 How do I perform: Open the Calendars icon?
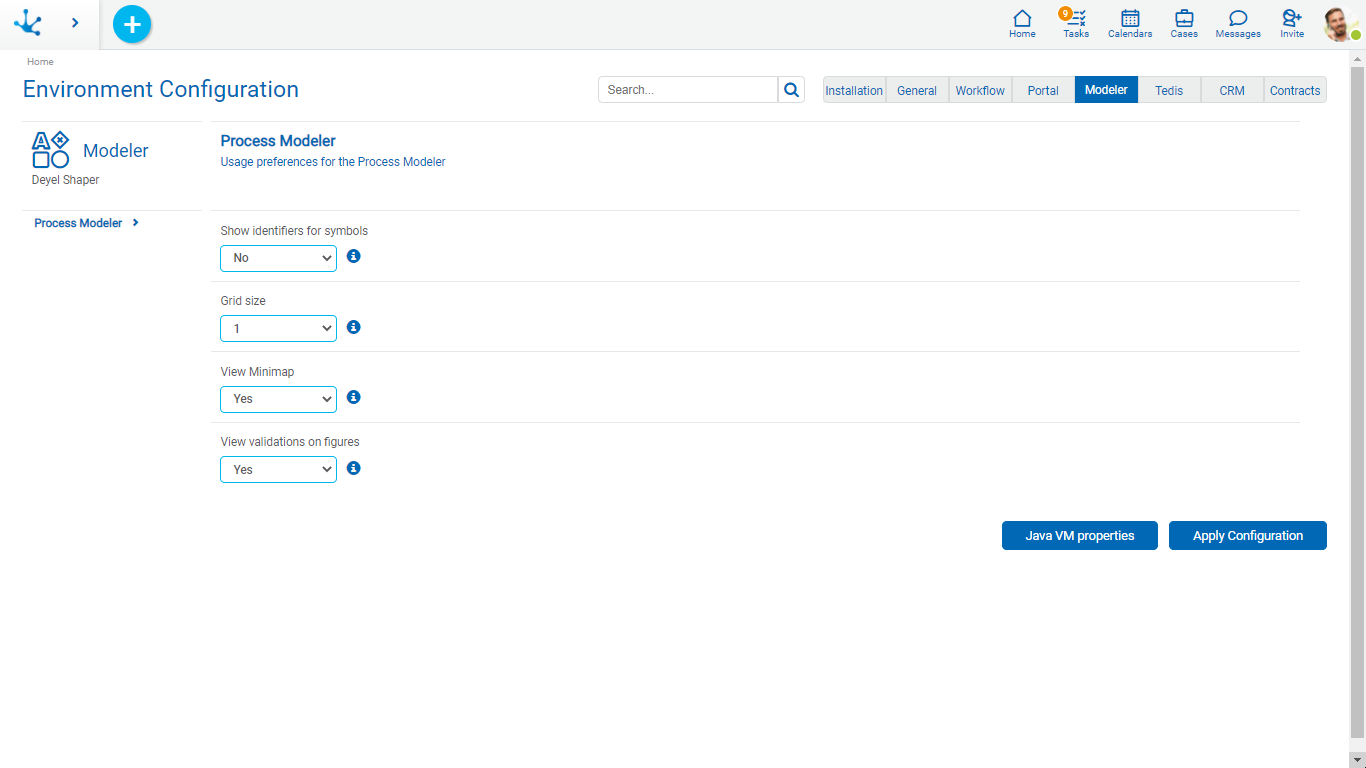pyautogui.click(x=1130, y=24)
